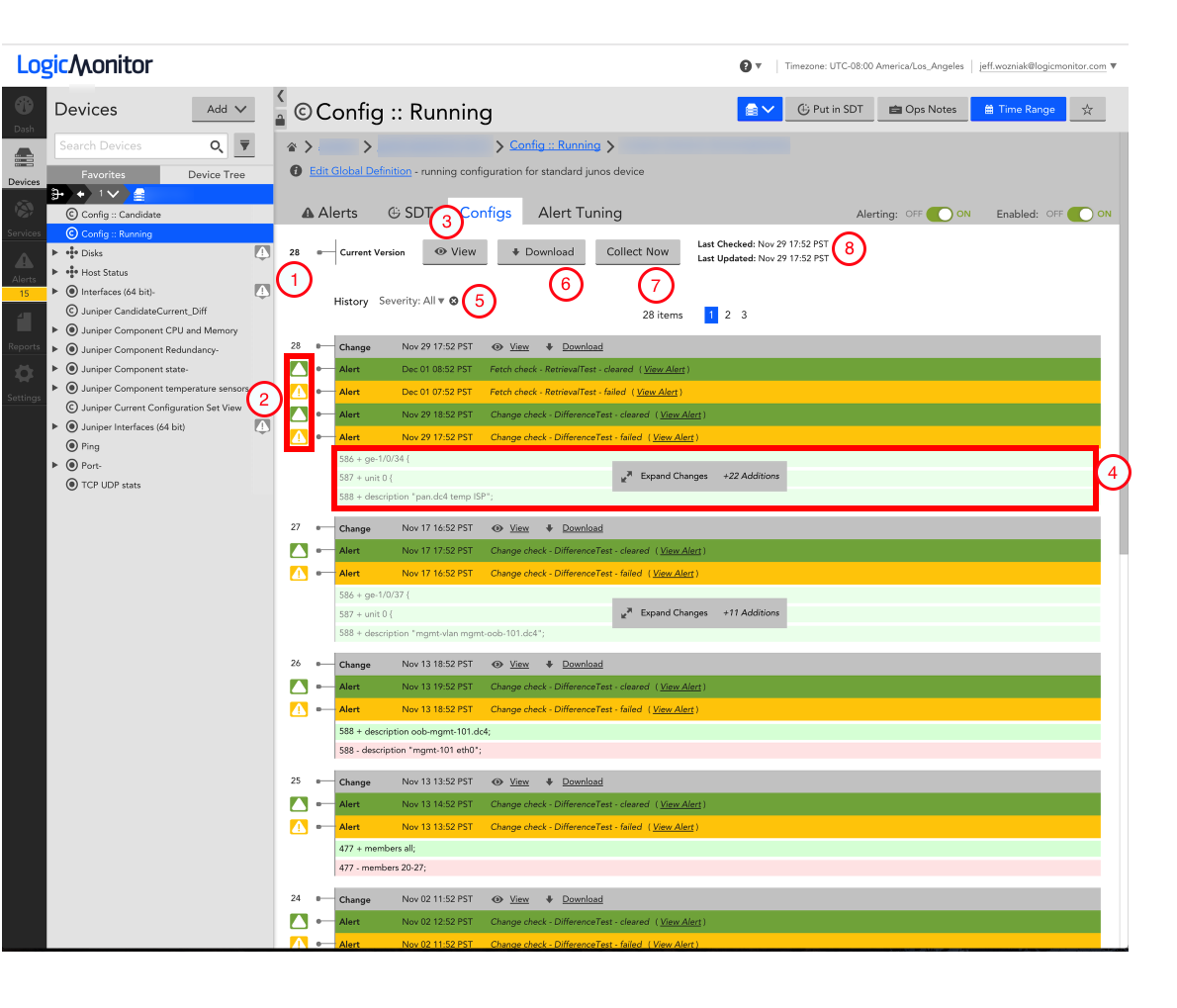Clear the Severity filter with x icon
Image resolution: width=1177 pixels, height=1008 pixels.
(x=454, y=301)
